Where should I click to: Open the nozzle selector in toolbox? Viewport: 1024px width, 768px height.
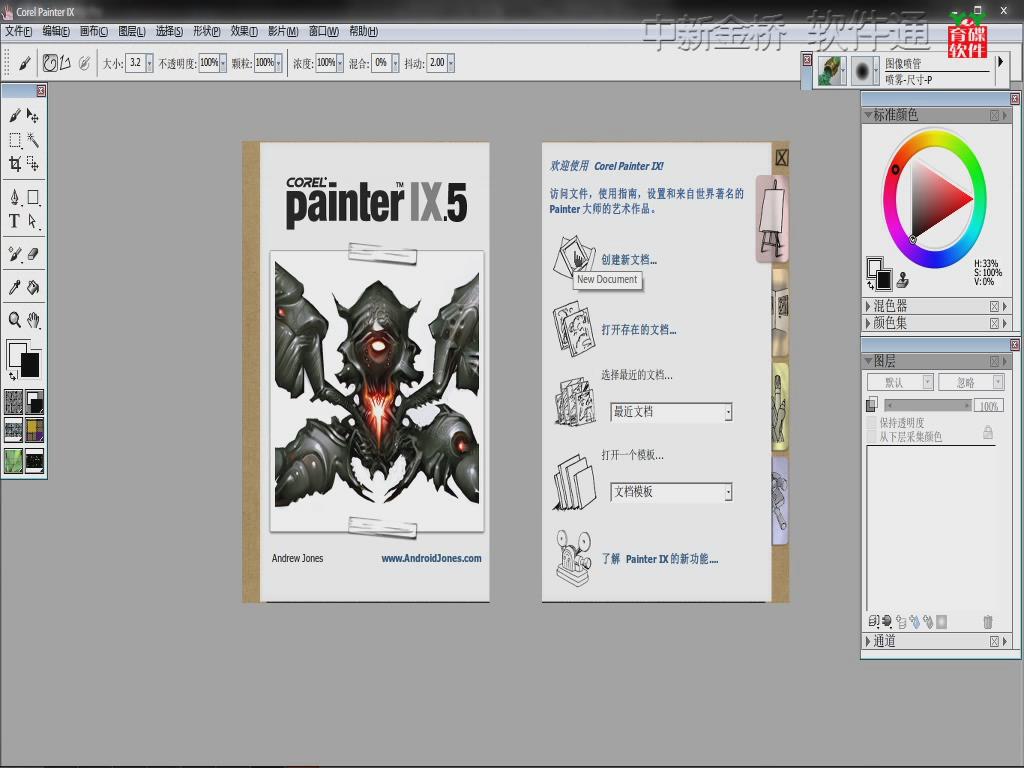coord(34,460)
